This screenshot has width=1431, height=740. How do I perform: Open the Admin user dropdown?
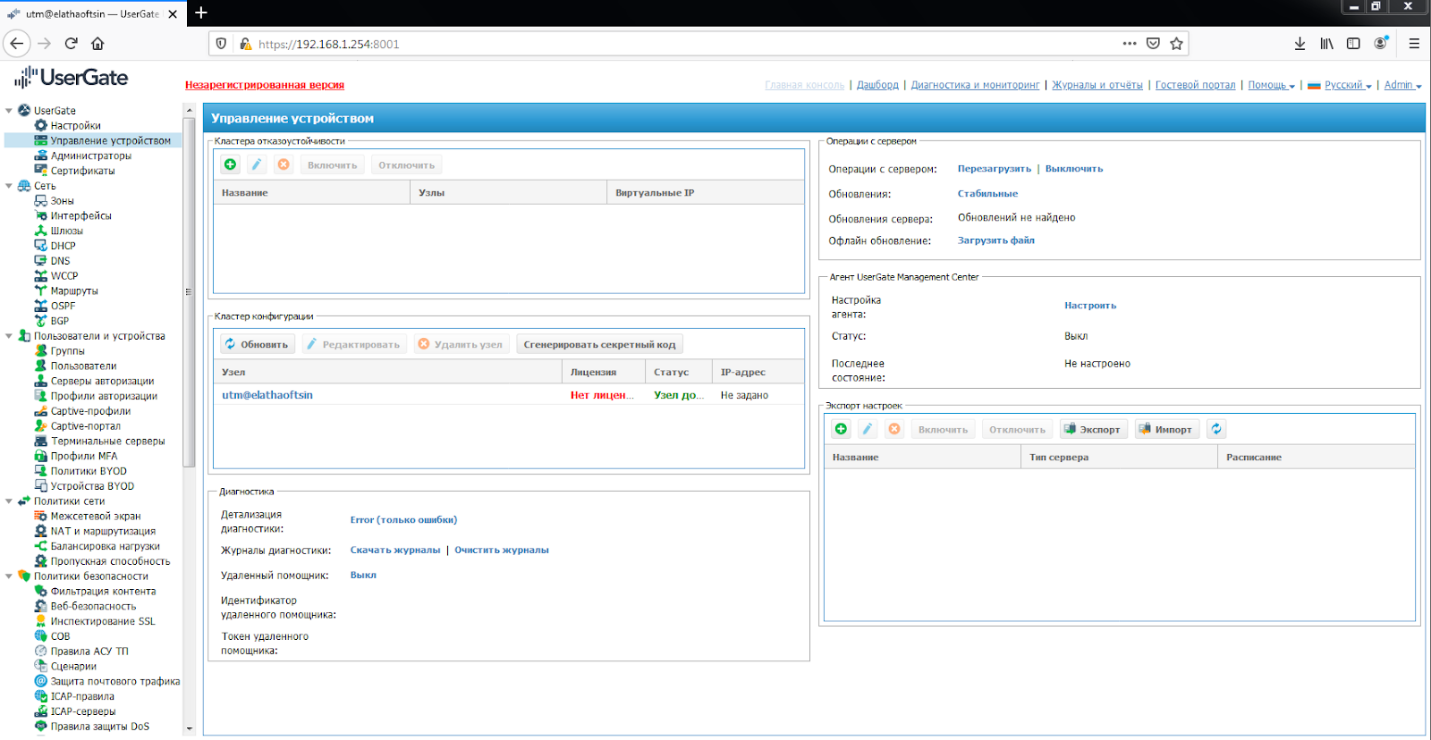(1403, 85)
